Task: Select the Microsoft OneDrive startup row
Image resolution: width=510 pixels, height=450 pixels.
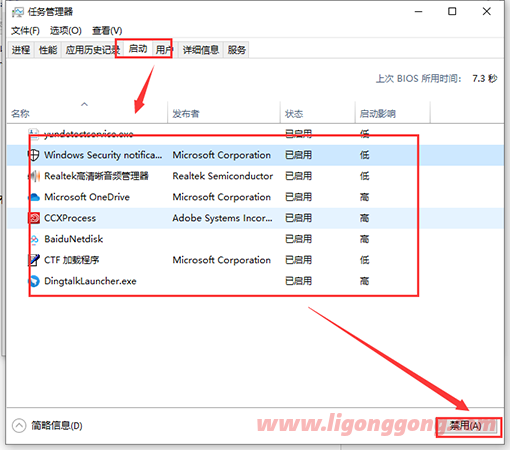Action: tap(255, 197)
